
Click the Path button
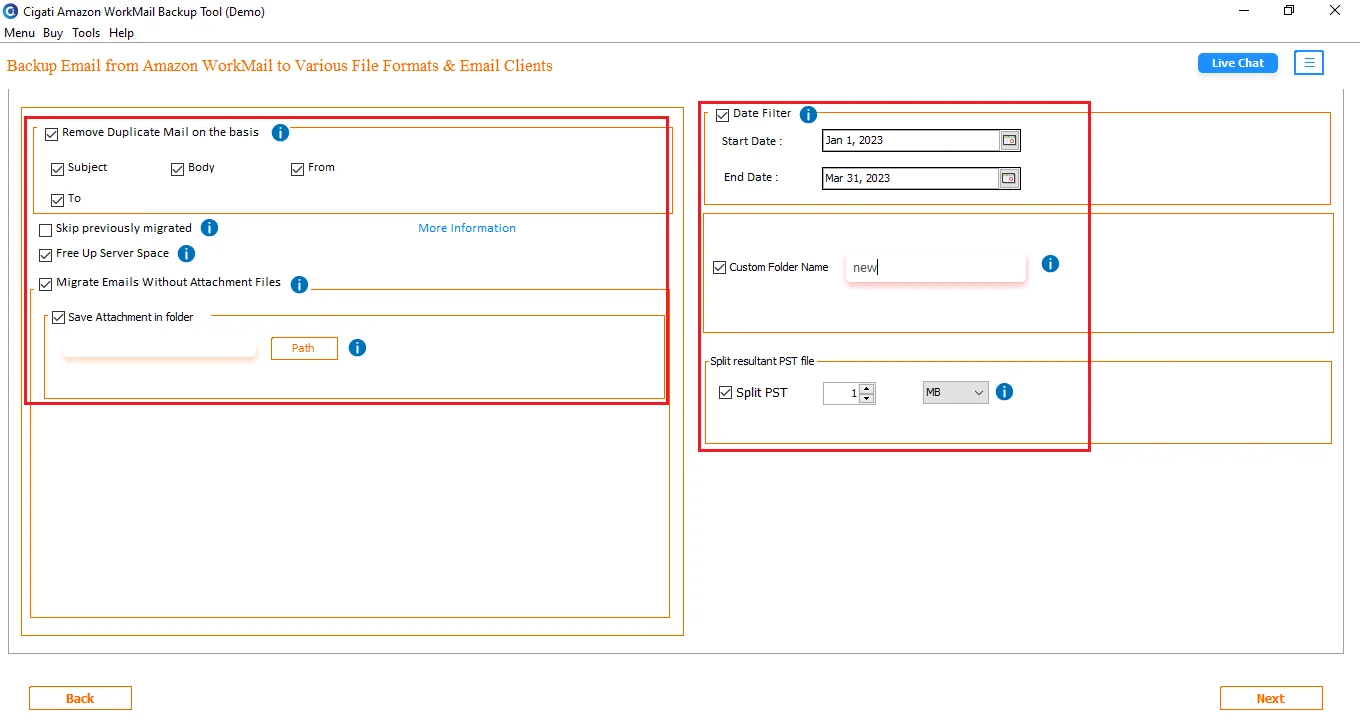(x=304, y=348)
